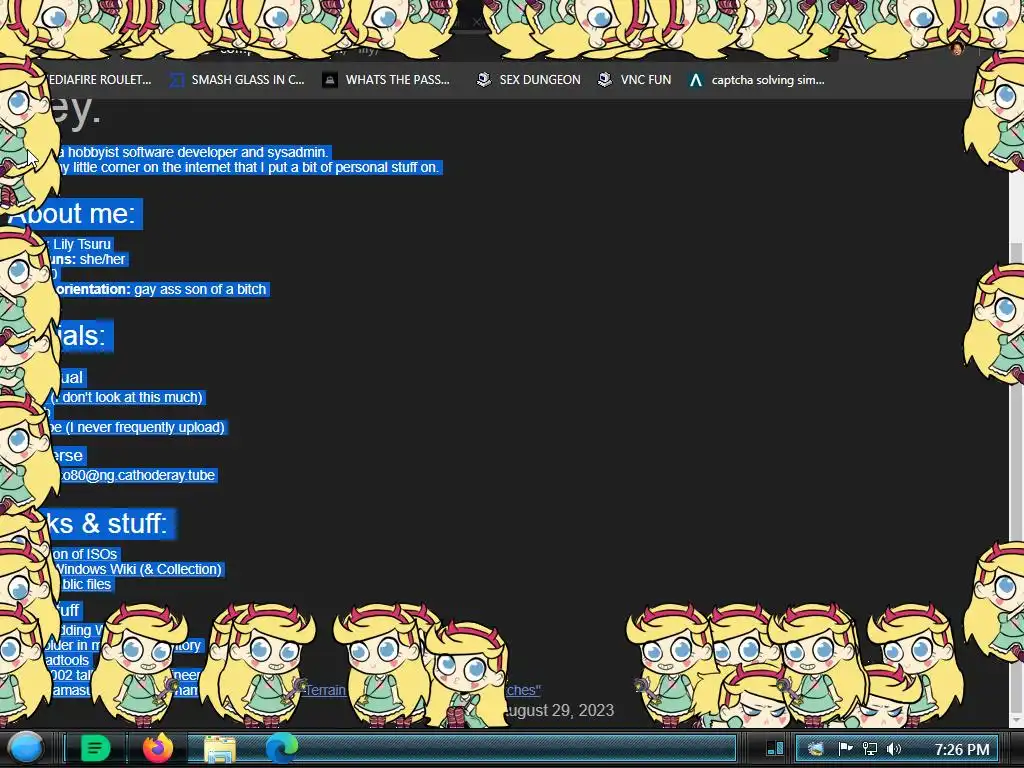
Task: Launch Firefox from the taskbar
Action: point(157,748)
